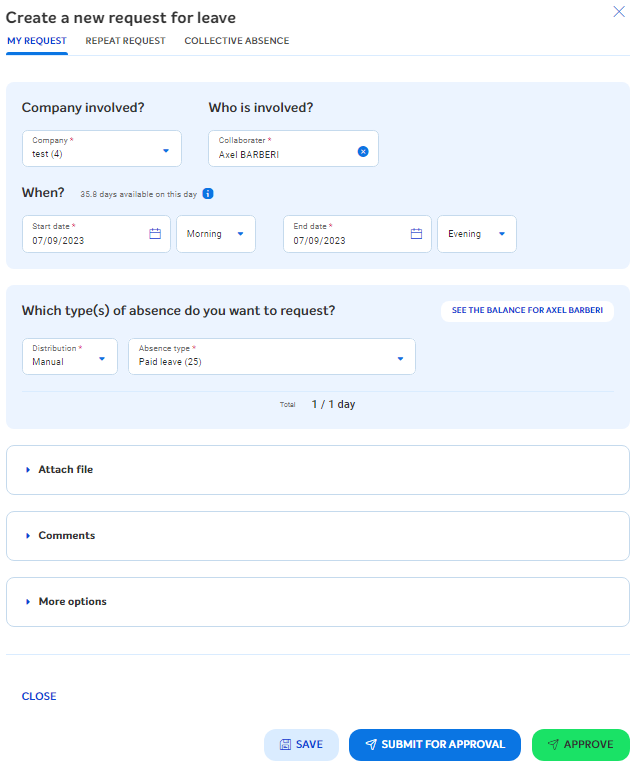
Task: Switch to the Collective Absence tab
Action: click(237, 41)
